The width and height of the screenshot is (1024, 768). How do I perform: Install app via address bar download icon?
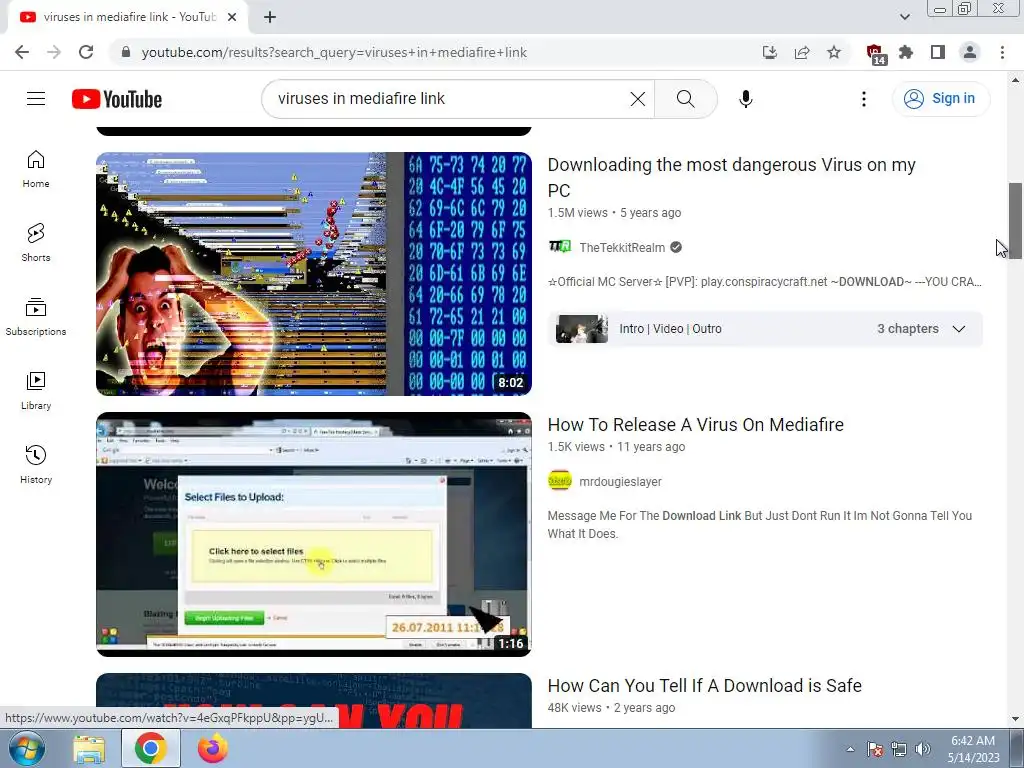pyautogui.click(x=770, y=52)
